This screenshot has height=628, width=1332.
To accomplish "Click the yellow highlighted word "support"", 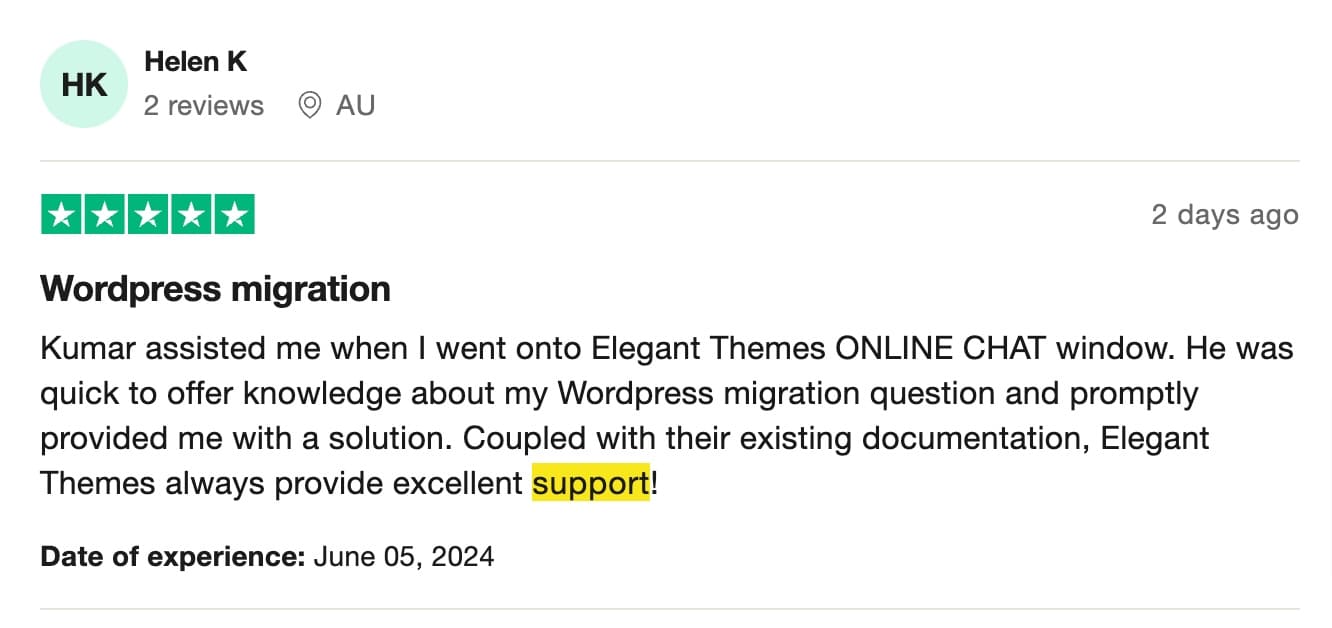I will [590, 484].
